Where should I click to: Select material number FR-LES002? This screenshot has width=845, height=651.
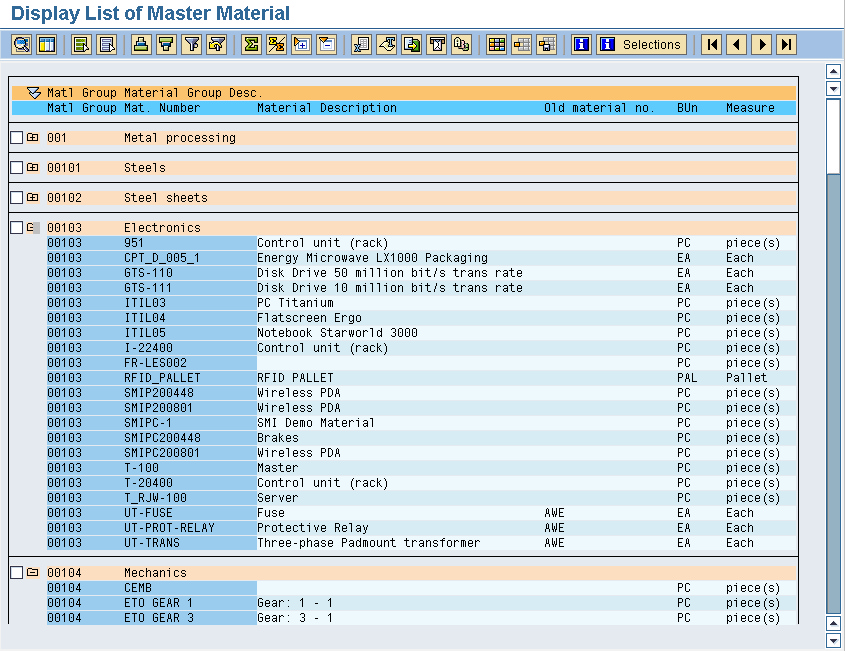tap(155, 363)
